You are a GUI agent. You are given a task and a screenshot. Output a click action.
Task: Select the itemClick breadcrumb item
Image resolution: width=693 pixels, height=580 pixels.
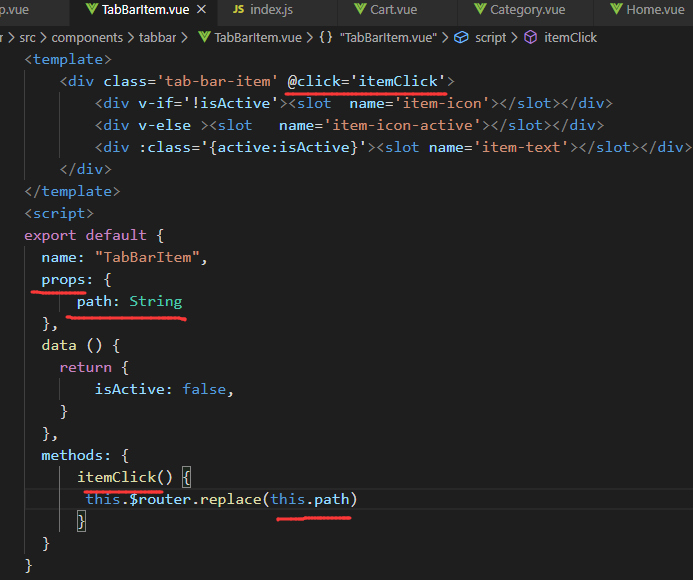[x=570, y=37]
